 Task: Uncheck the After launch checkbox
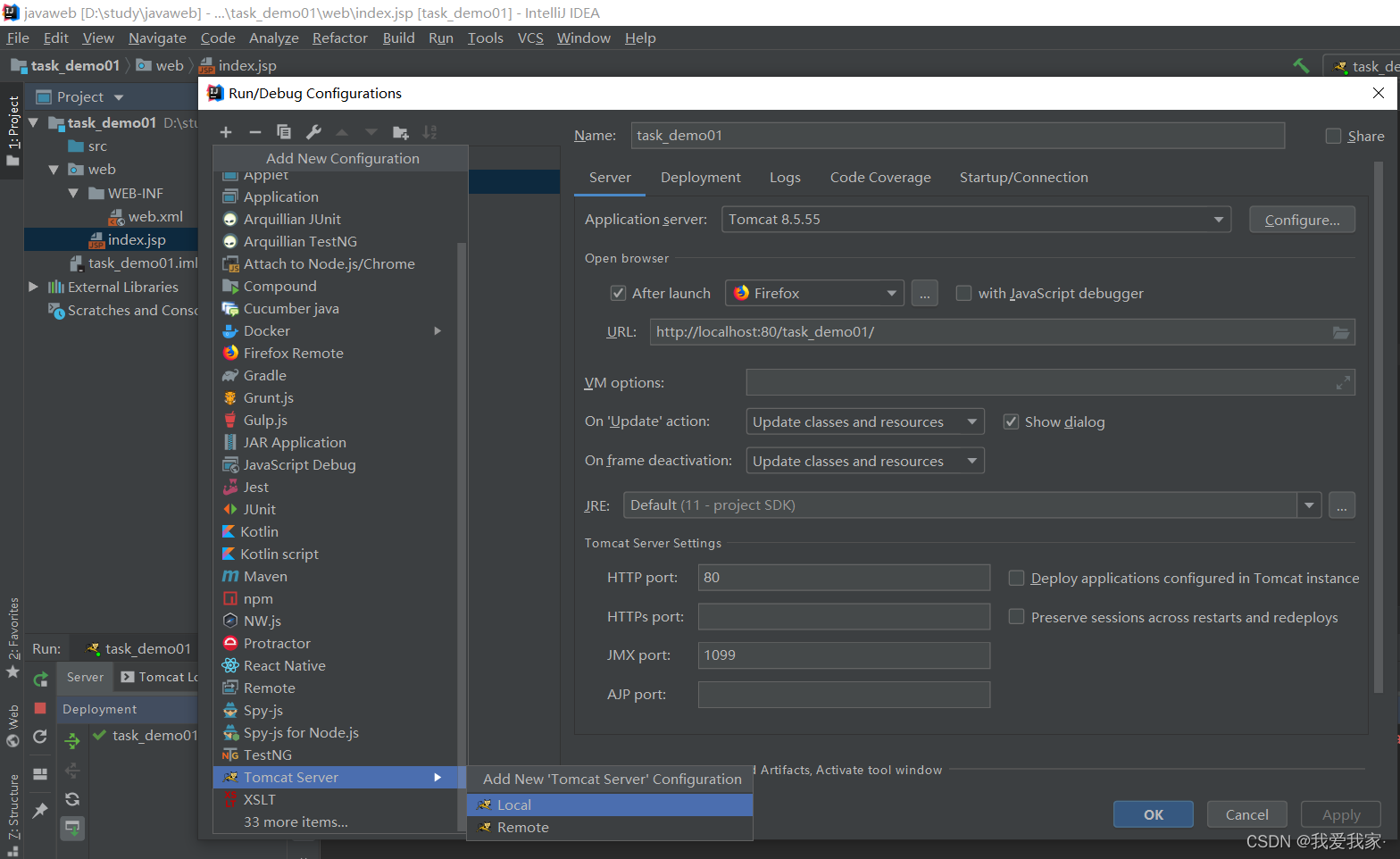click(x=618, y=293)
